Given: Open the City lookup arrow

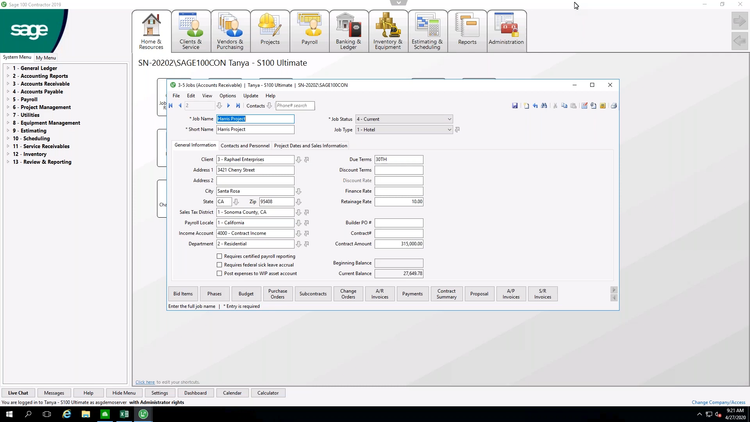Looking at the screenshot, I should 298,191.
